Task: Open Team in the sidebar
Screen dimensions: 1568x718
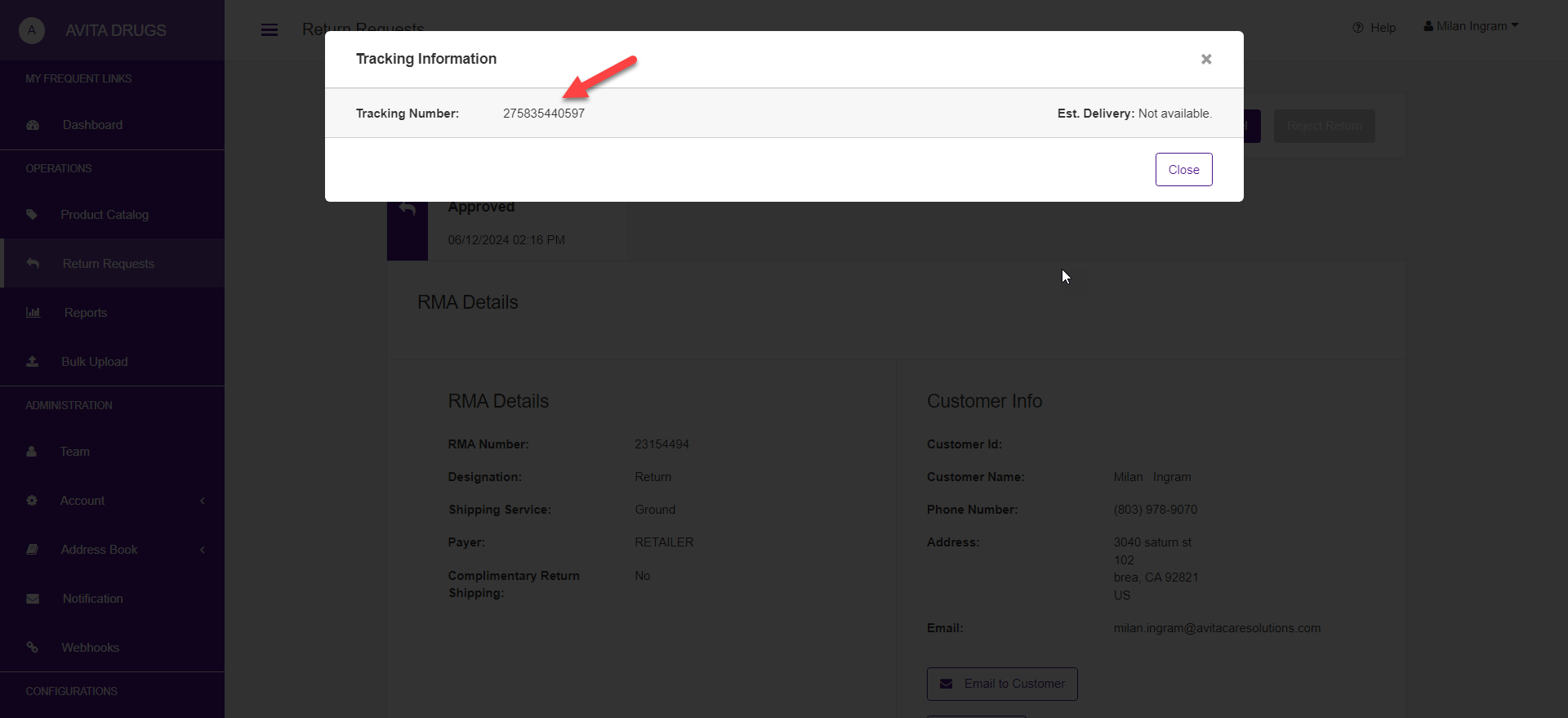Action: point(112,452)
